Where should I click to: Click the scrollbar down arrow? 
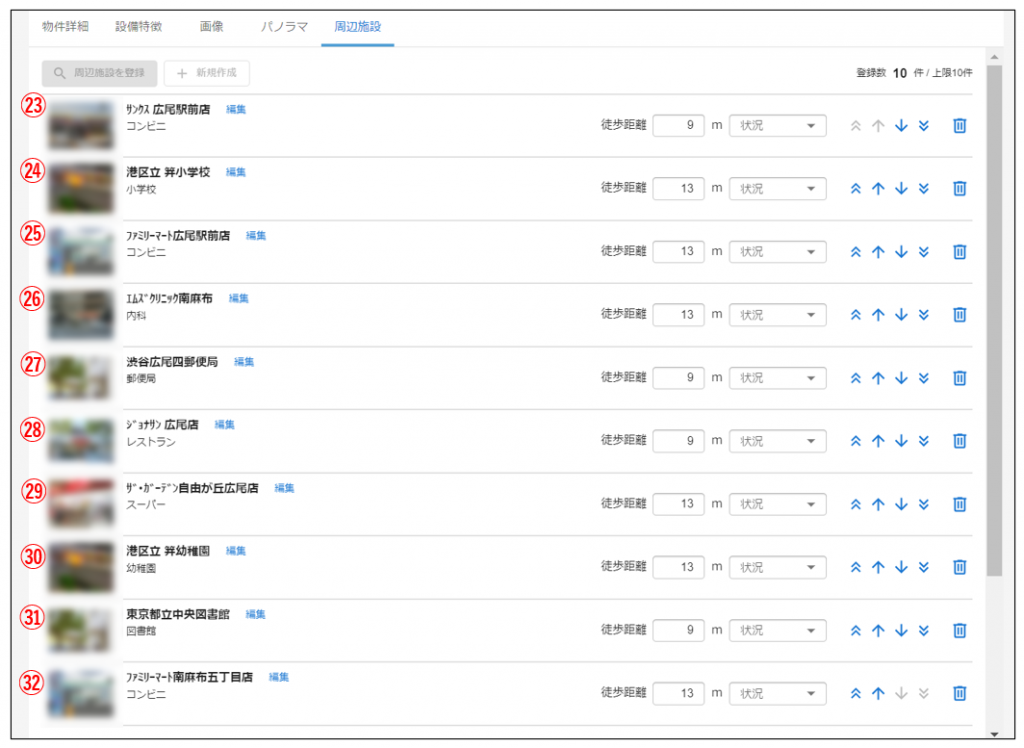click(994, 734)
